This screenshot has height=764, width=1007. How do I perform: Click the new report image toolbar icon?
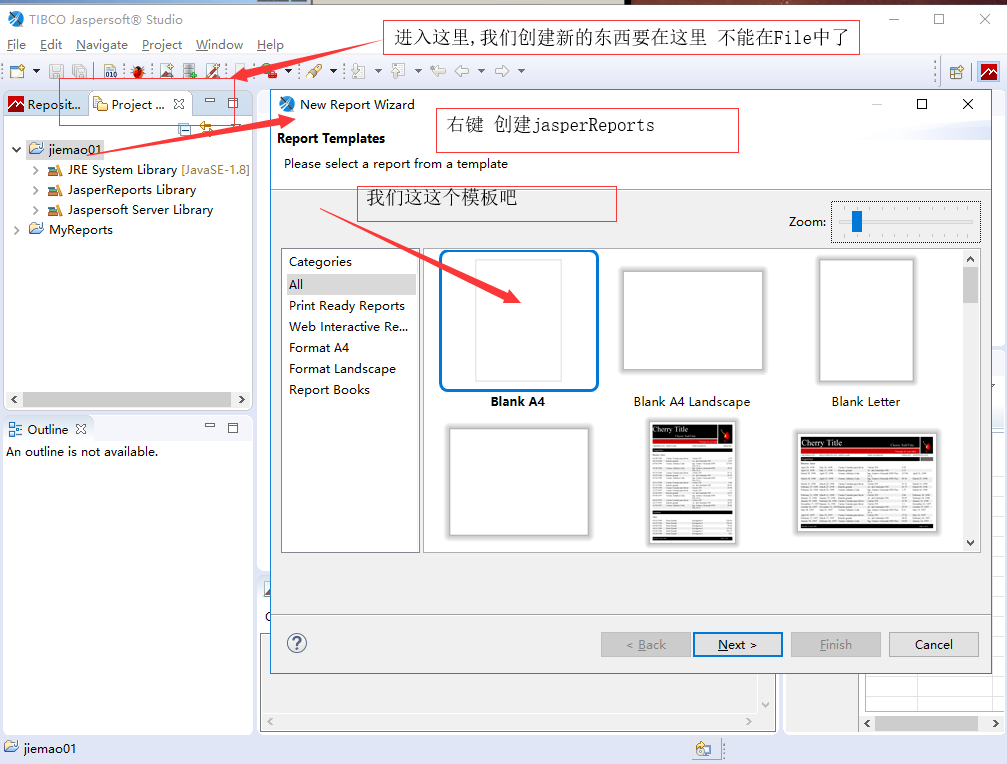coord(167,71)
